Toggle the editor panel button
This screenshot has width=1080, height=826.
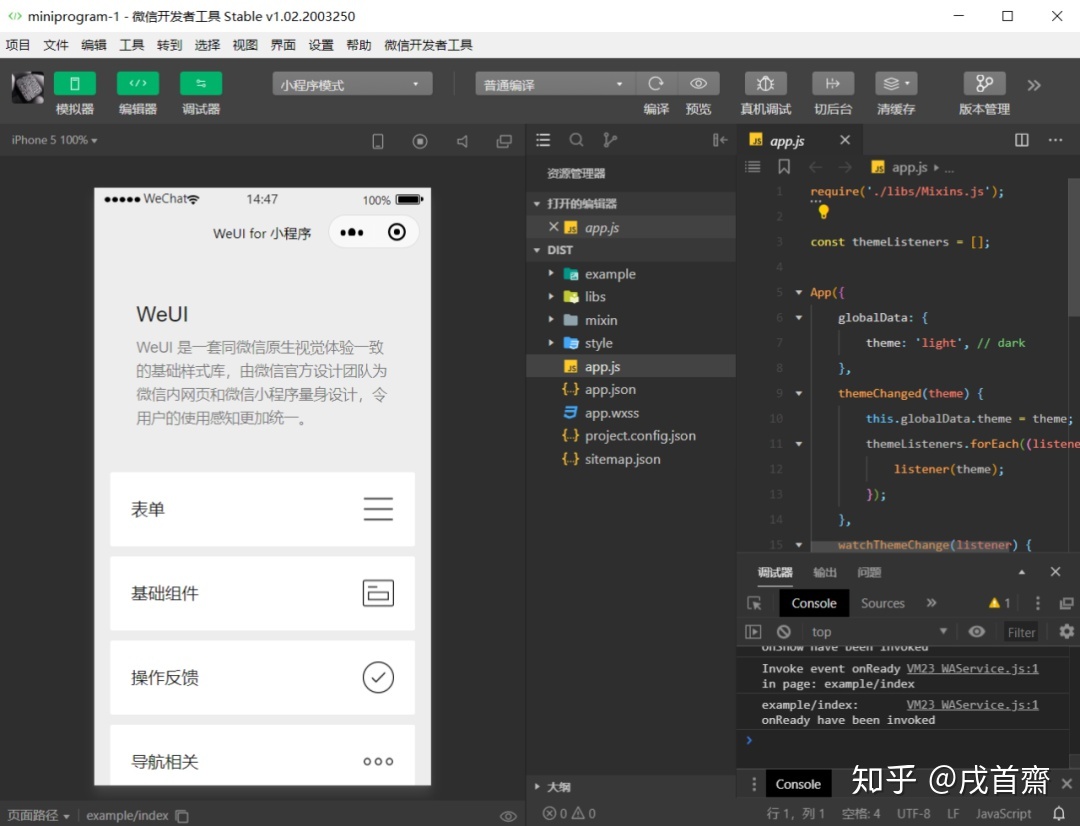138,83
